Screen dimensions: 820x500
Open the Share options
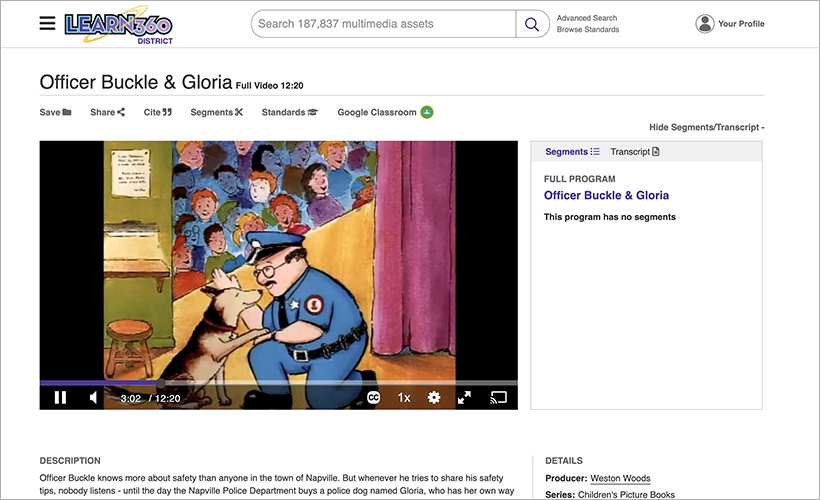pyautogui.click(x=107, y=112)
